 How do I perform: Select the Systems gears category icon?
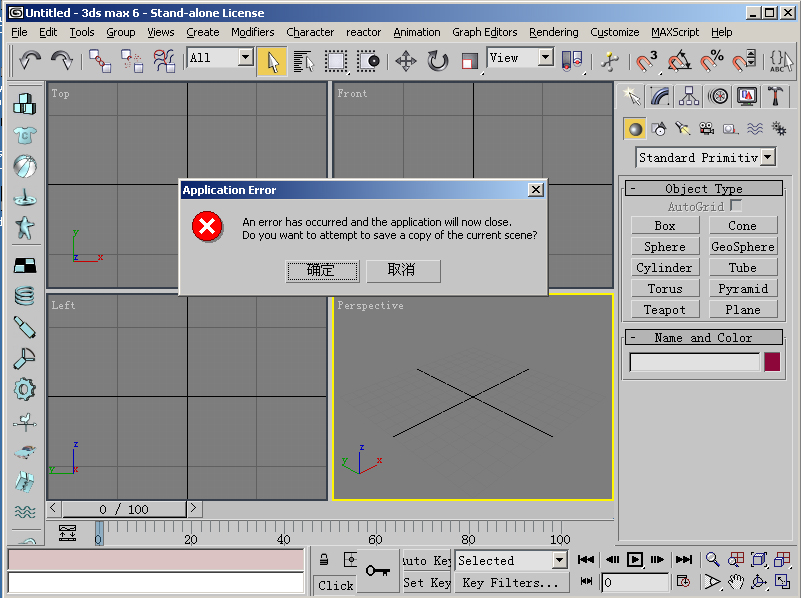pos(779,129)
